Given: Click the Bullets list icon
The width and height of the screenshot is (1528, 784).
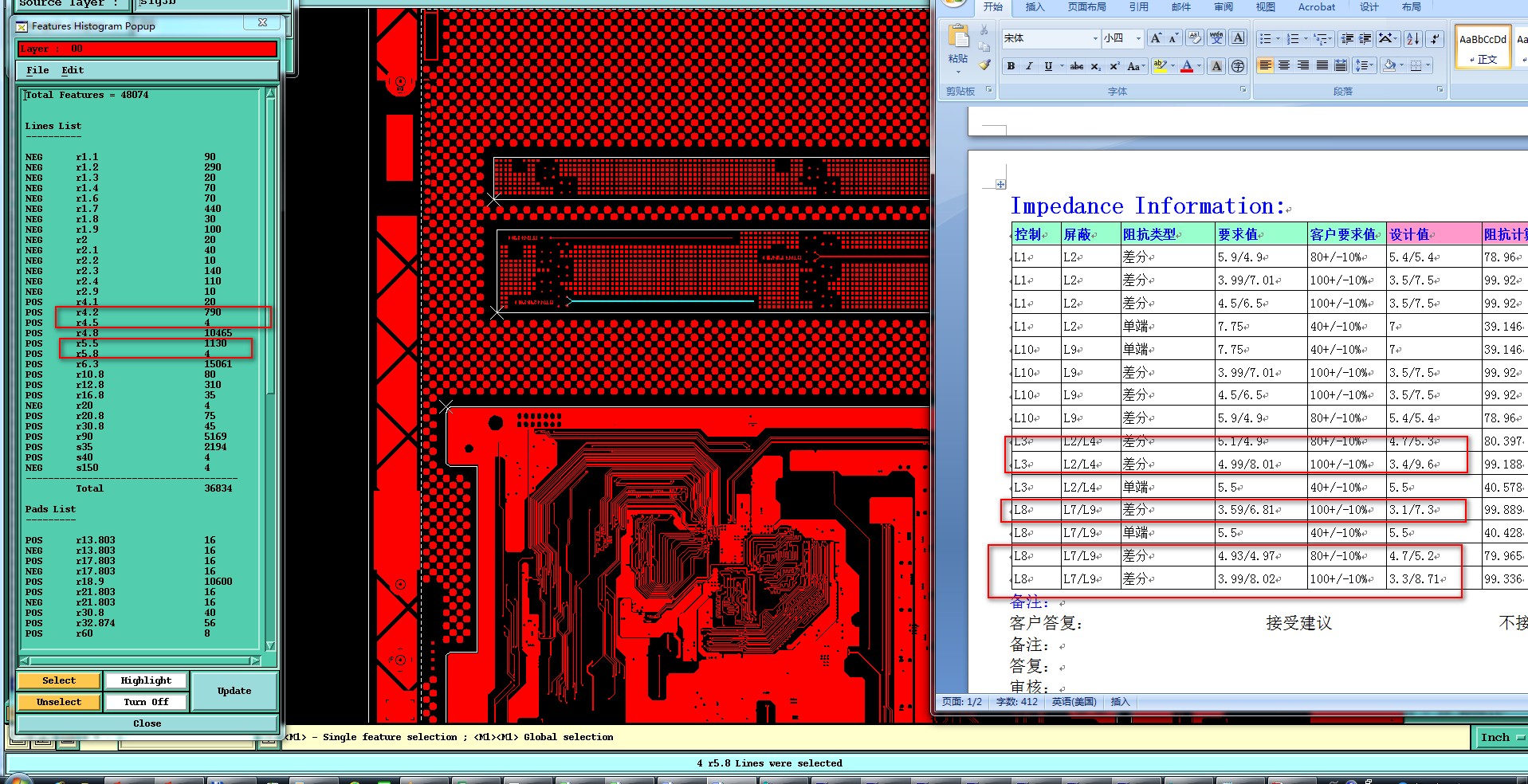Looking at the screenshot, I should (1266, 38).
